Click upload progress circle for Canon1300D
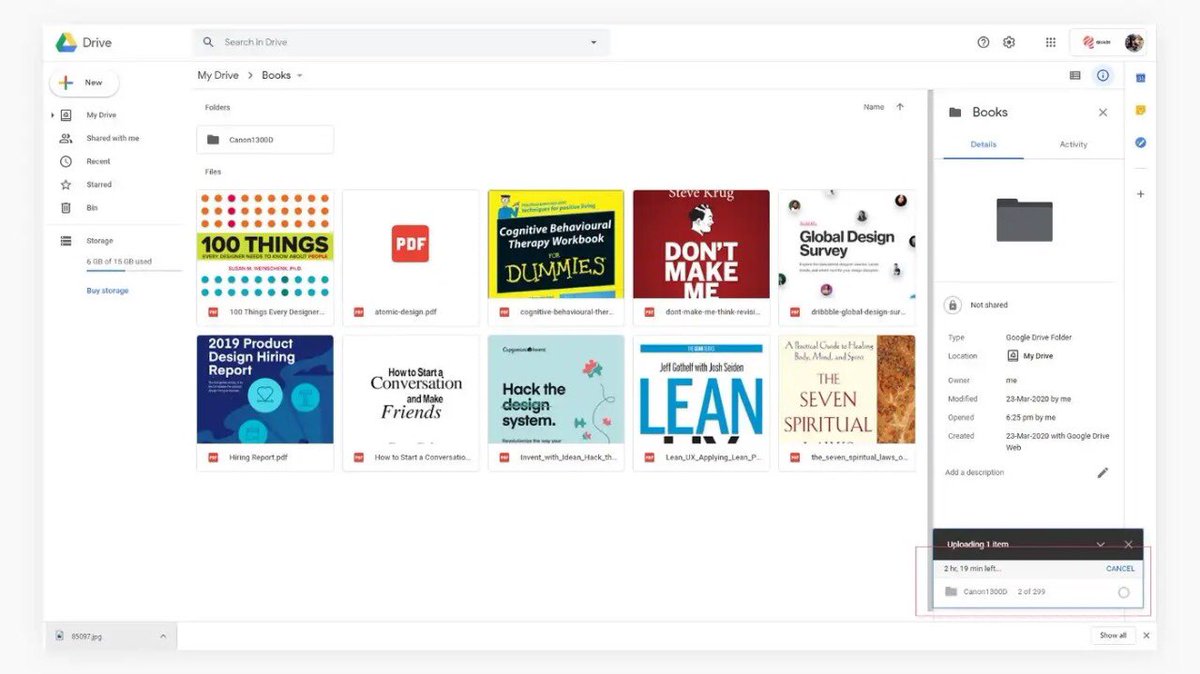1200x674 pixels. click(x=1123, y=593)
